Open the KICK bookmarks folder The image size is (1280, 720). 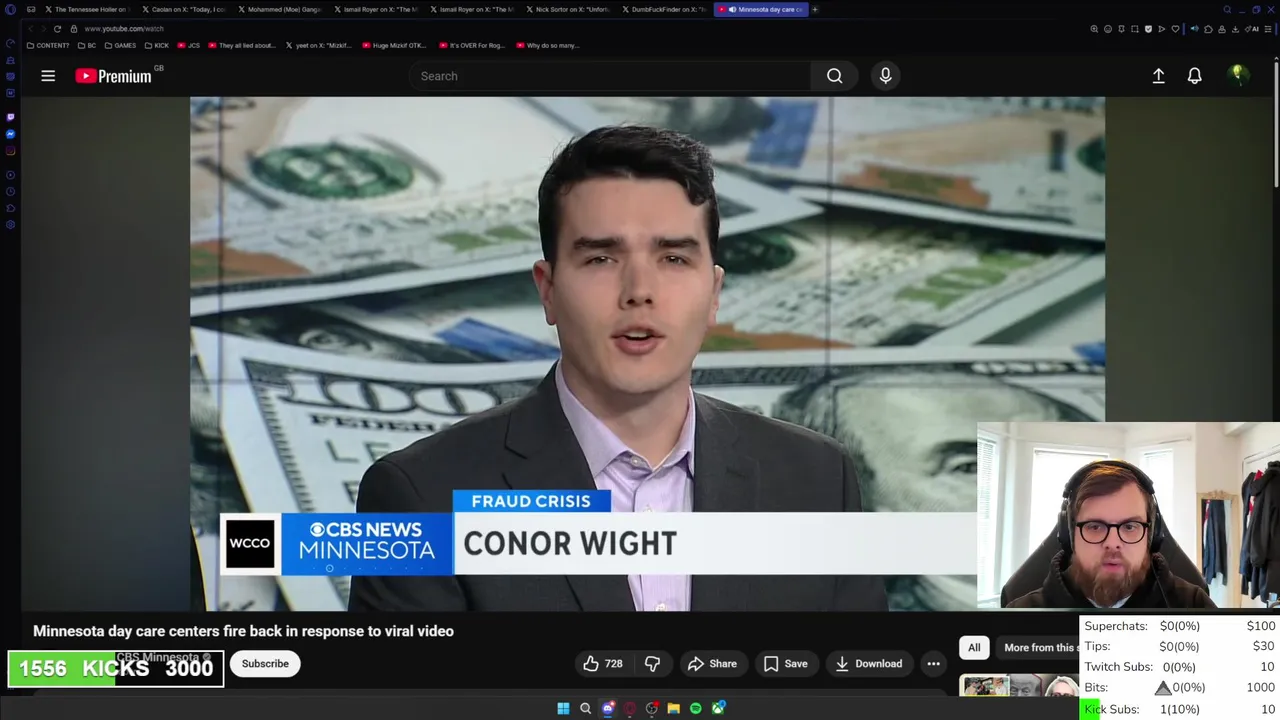coord(157,45)
